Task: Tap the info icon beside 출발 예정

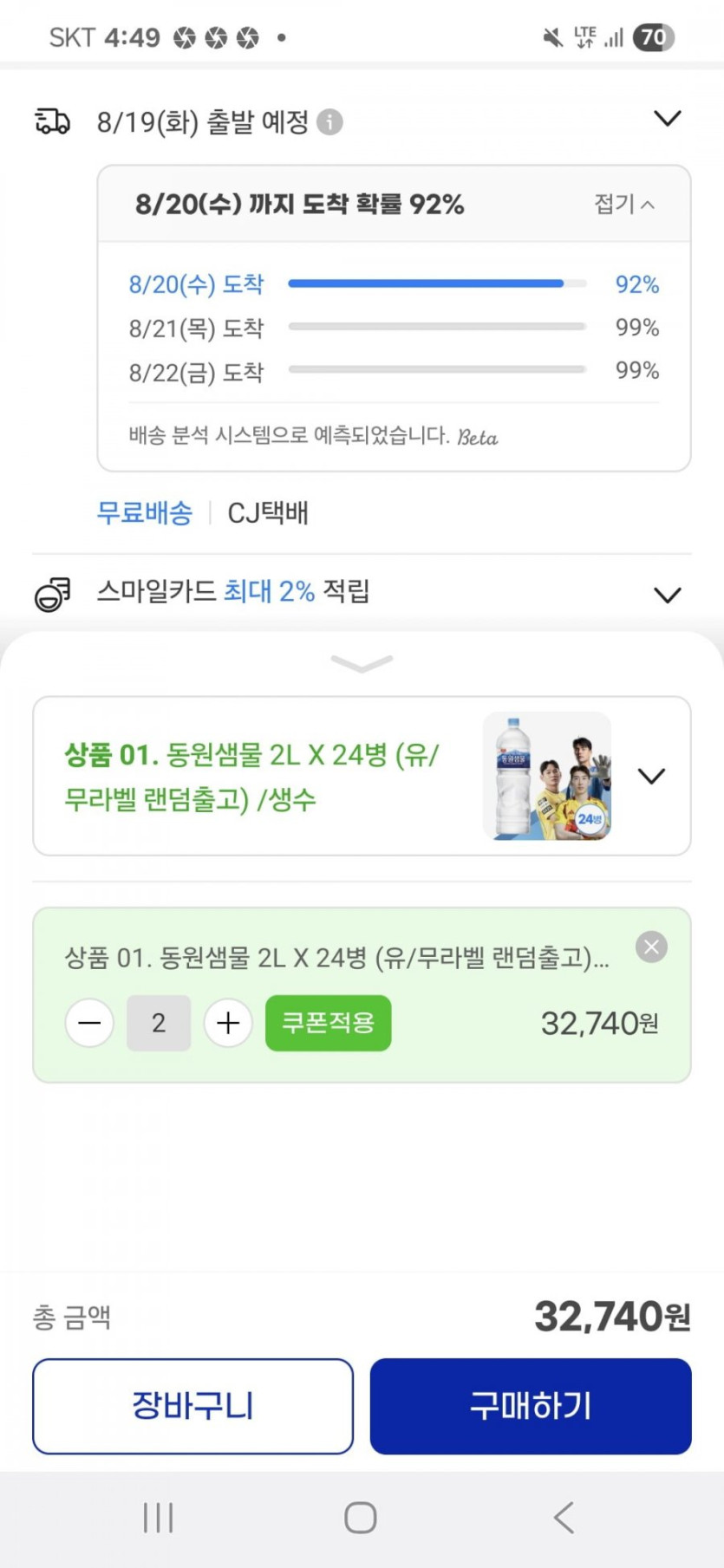Action: click(329, 122)
